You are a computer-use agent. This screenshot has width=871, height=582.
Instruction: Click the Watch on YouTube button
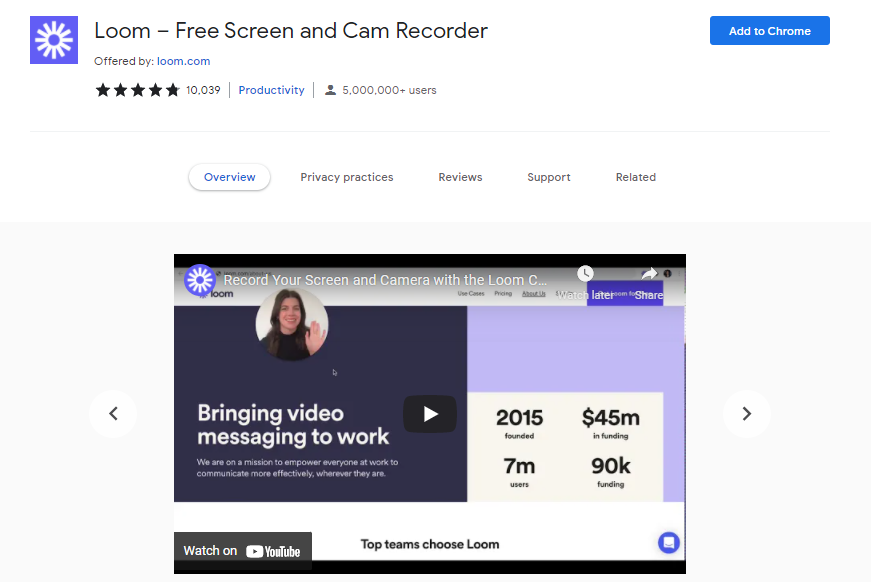[242, 551]
